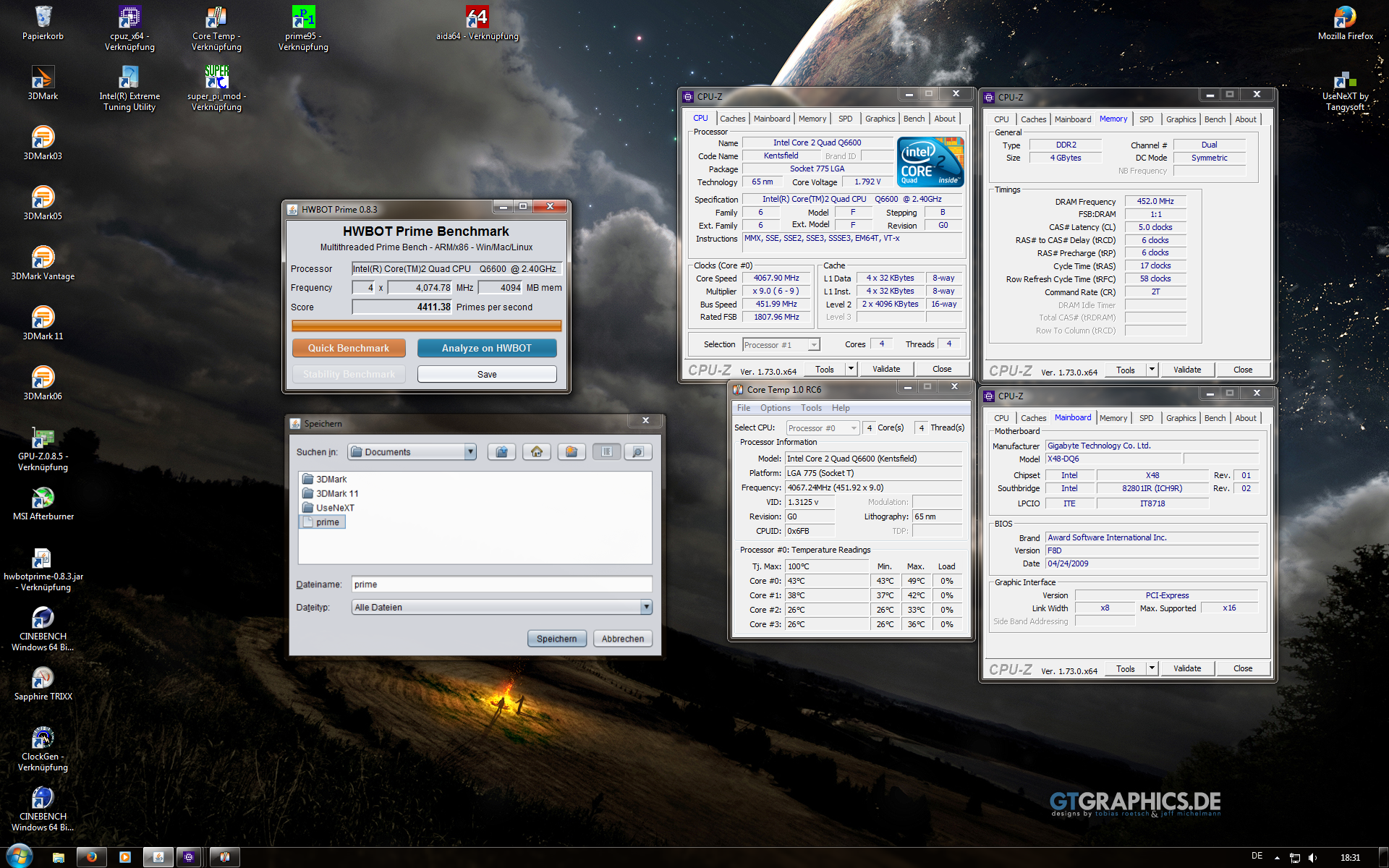The image size is (1389, 868).
Task: Open the Graphics tab in the Mainboard CPU-Z window
Action: click(1181, 418)
